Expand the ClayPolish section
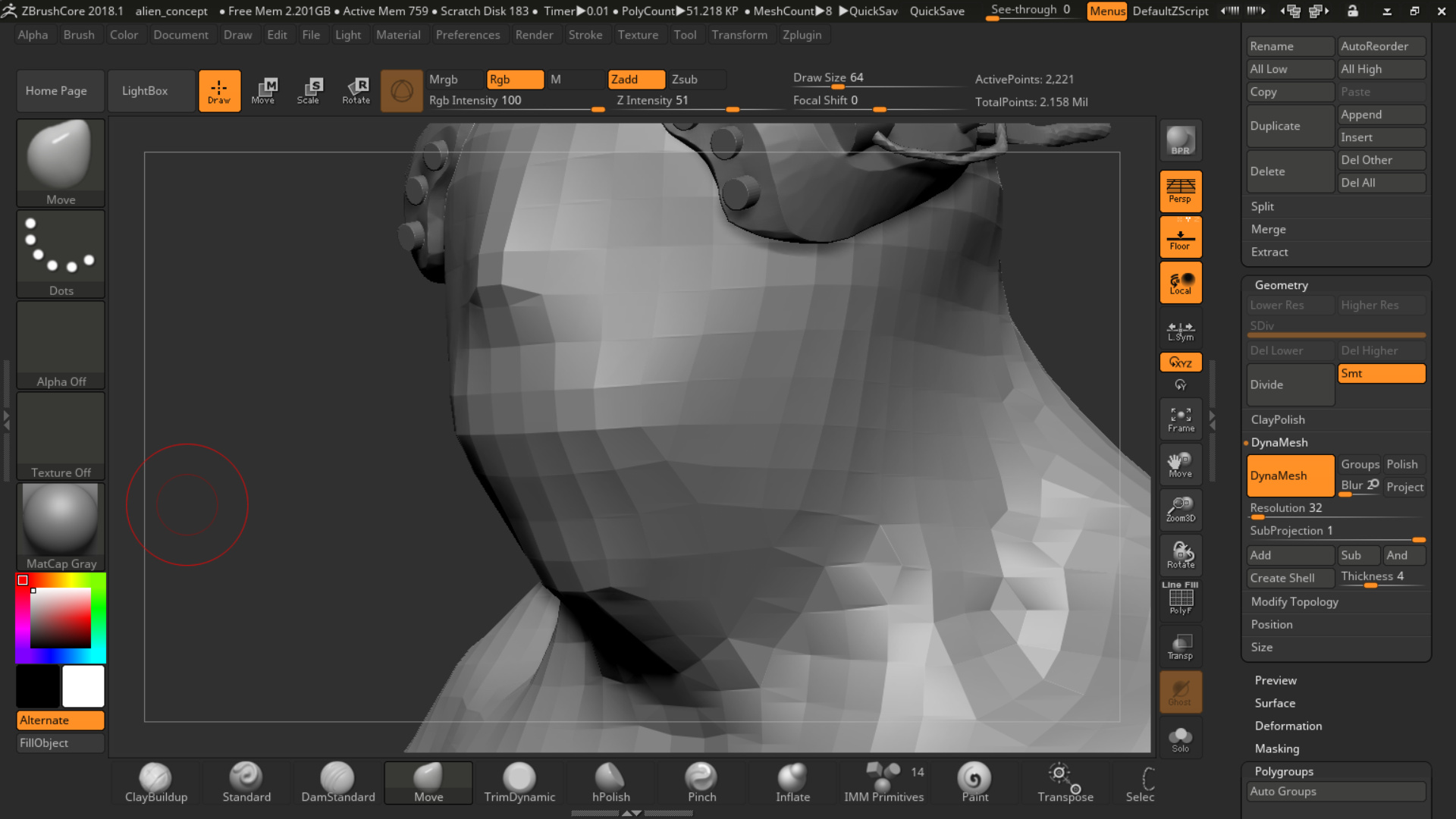This screenshot has height=819, width=1456. click(x=1278, y=419)
